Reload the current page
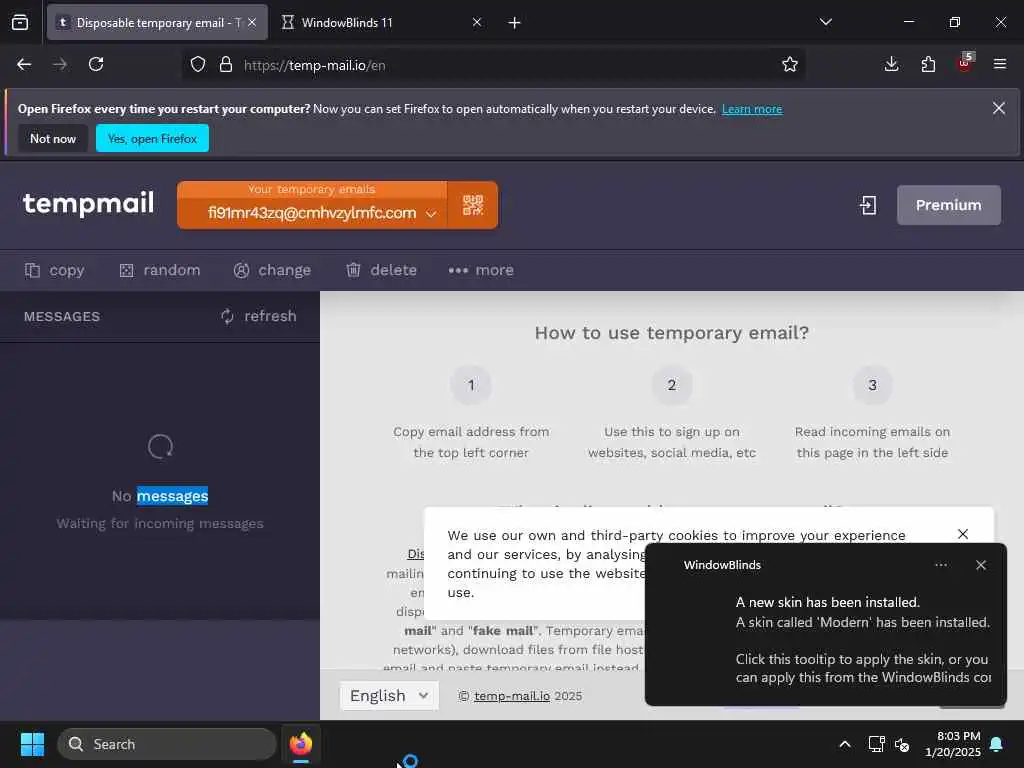The height and width of the screenshot is (768, 1024). pyautogui.click(x=96, y=64)
